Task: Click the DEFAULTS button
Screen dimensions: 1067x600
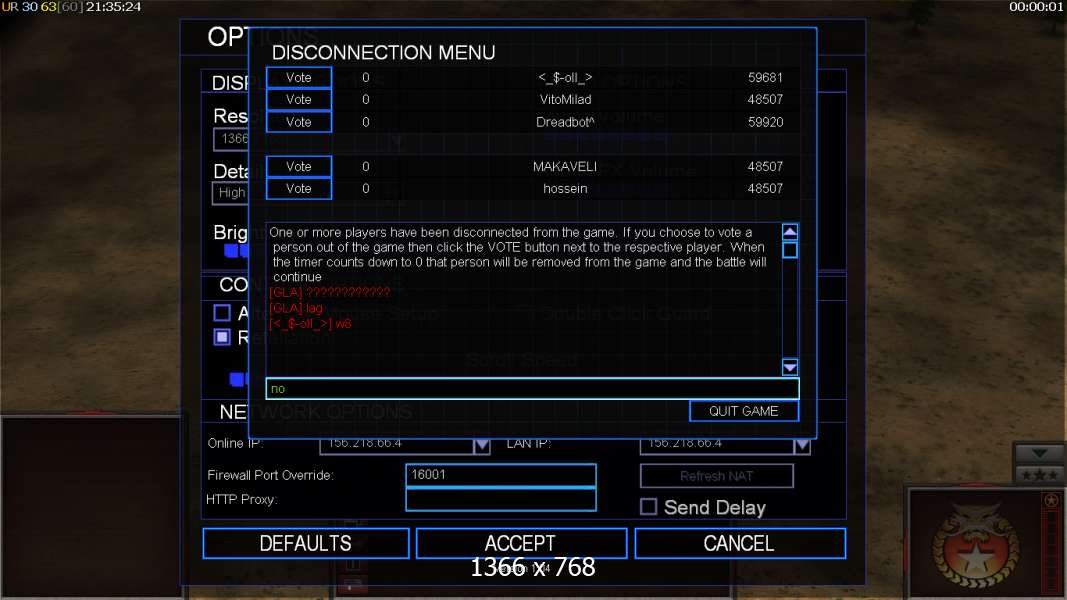Action: click(x=306, y=544)
